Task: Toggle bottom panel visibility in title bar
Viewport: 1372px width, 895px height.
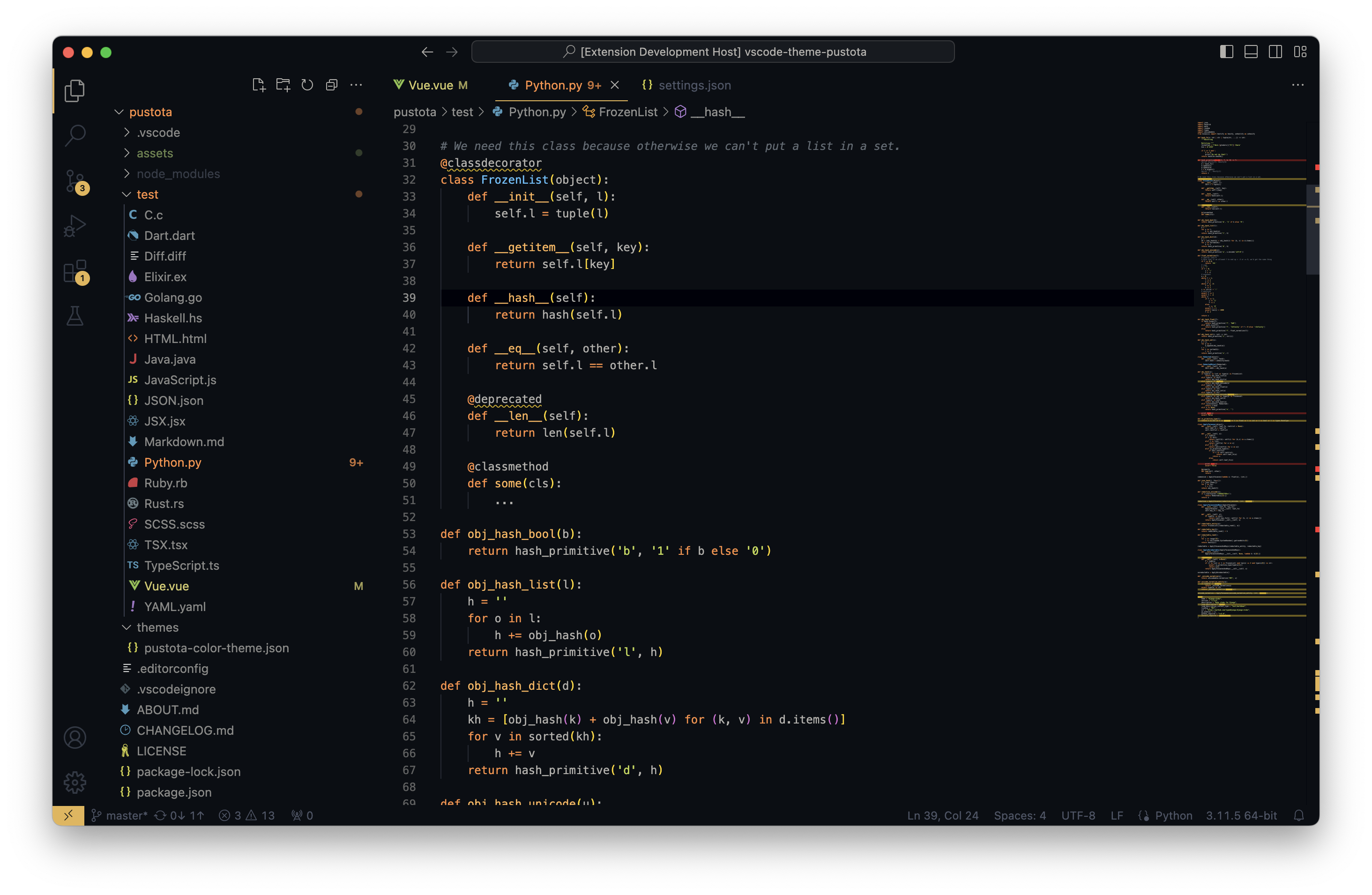Action: coord(1250,52)
